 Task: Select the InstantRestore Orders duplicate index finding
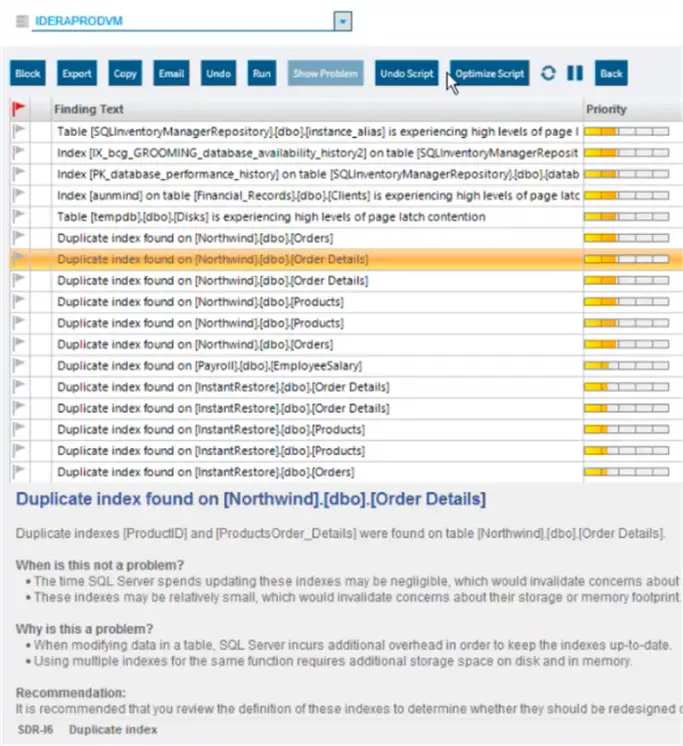point(205,472)
